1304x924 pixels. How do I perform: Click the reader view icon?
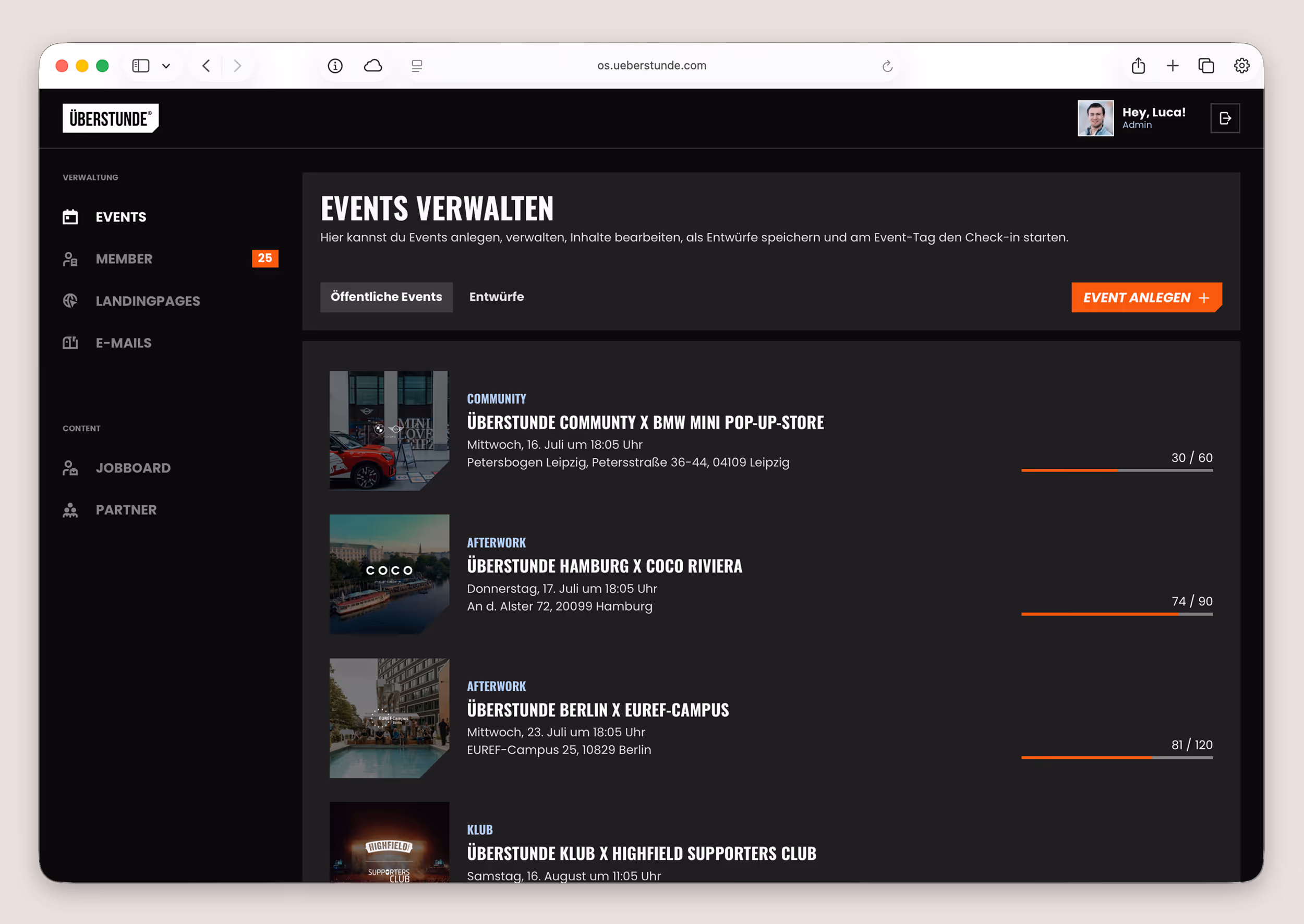click(x=417, y=66)
